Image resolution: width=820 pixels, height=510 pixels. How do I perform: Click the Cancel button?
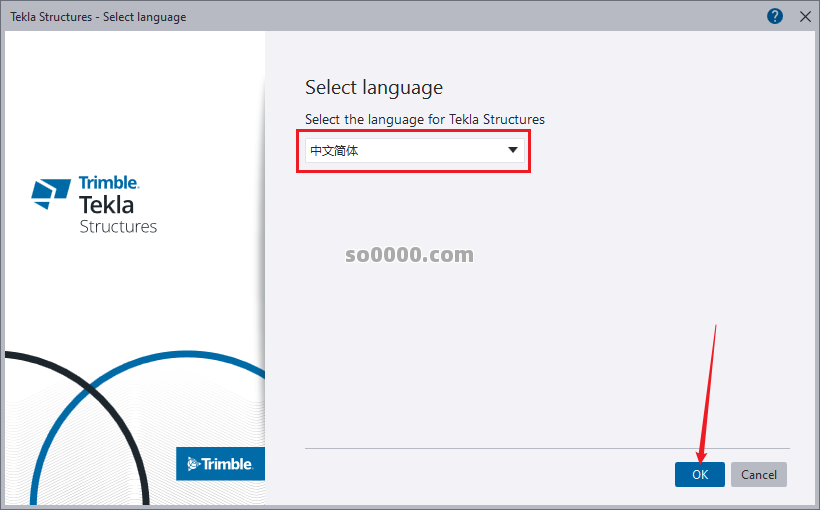[x=758, y=474]
